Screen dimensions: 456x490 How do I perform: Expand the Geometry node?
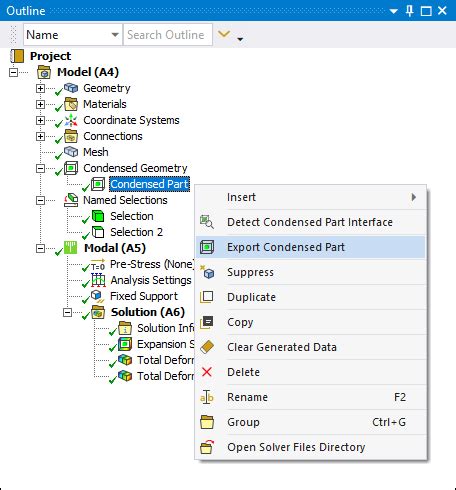[x=40, y=88]
